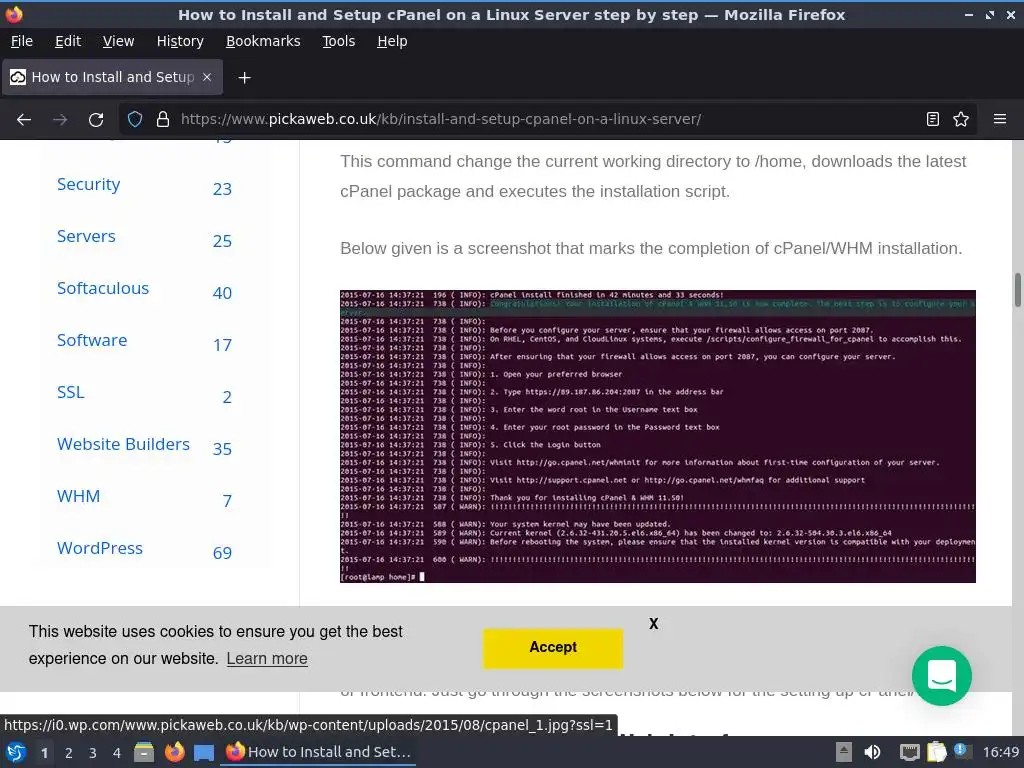The width and height of the screenshot is (1024, 768).
Task: Reload the current page
Action: click(x=96, y=120)
